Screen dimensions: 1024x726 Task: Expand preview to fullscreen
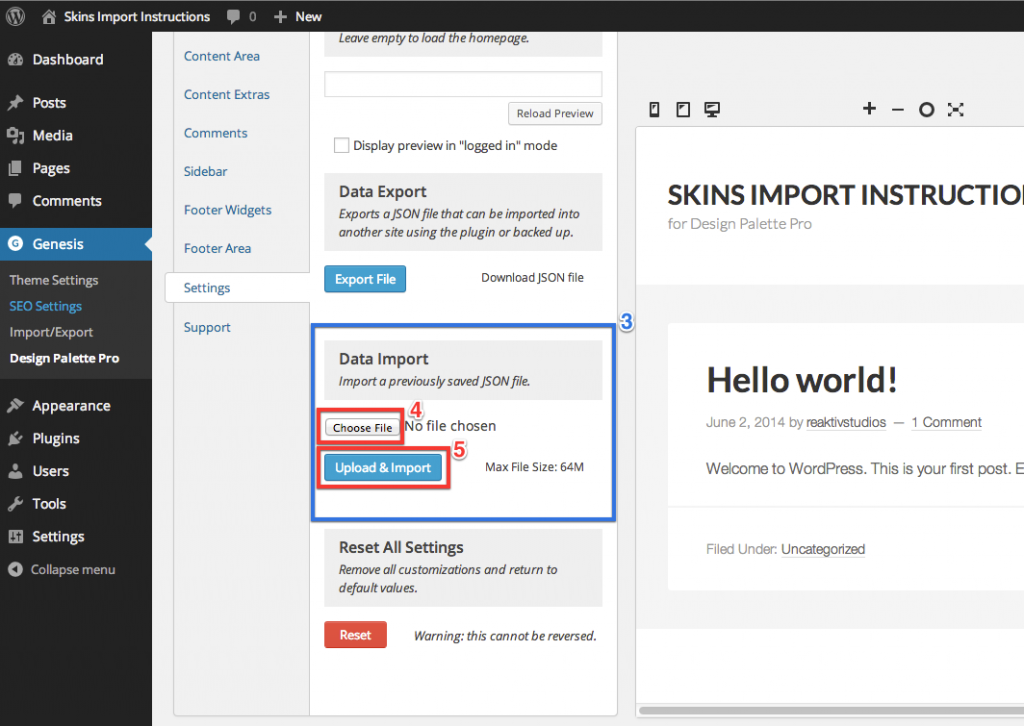click(955, 110)
